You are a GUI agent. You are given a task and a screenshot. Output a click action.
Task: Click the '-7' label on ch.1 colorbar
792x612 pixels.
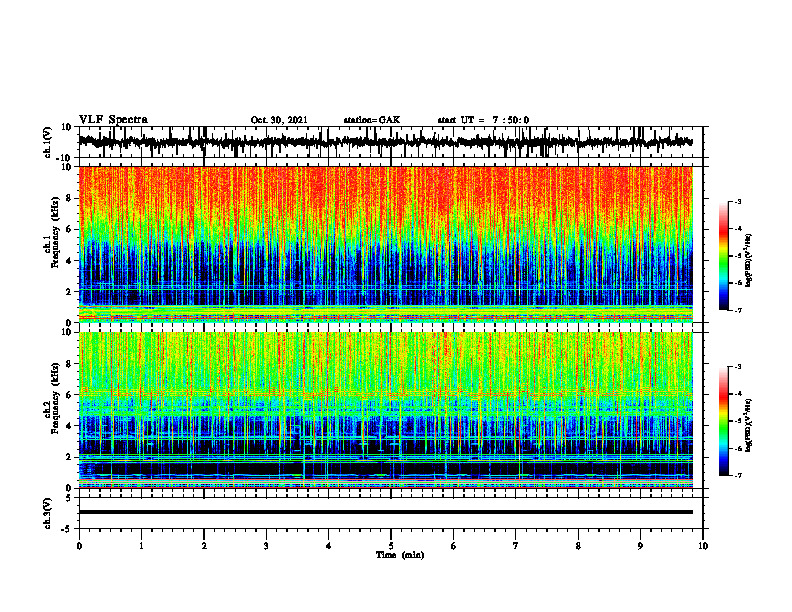click(x=738, y=310)
